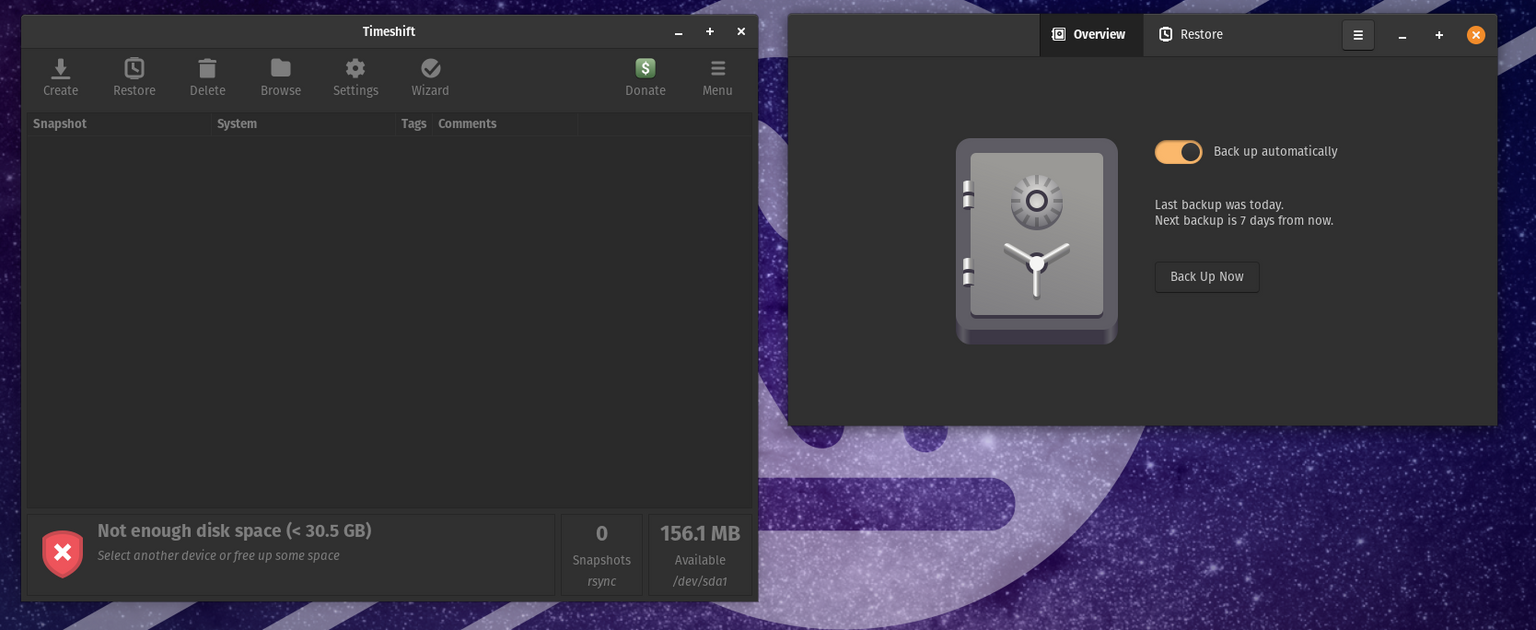Click the red shield error status icon

(62, 553)
